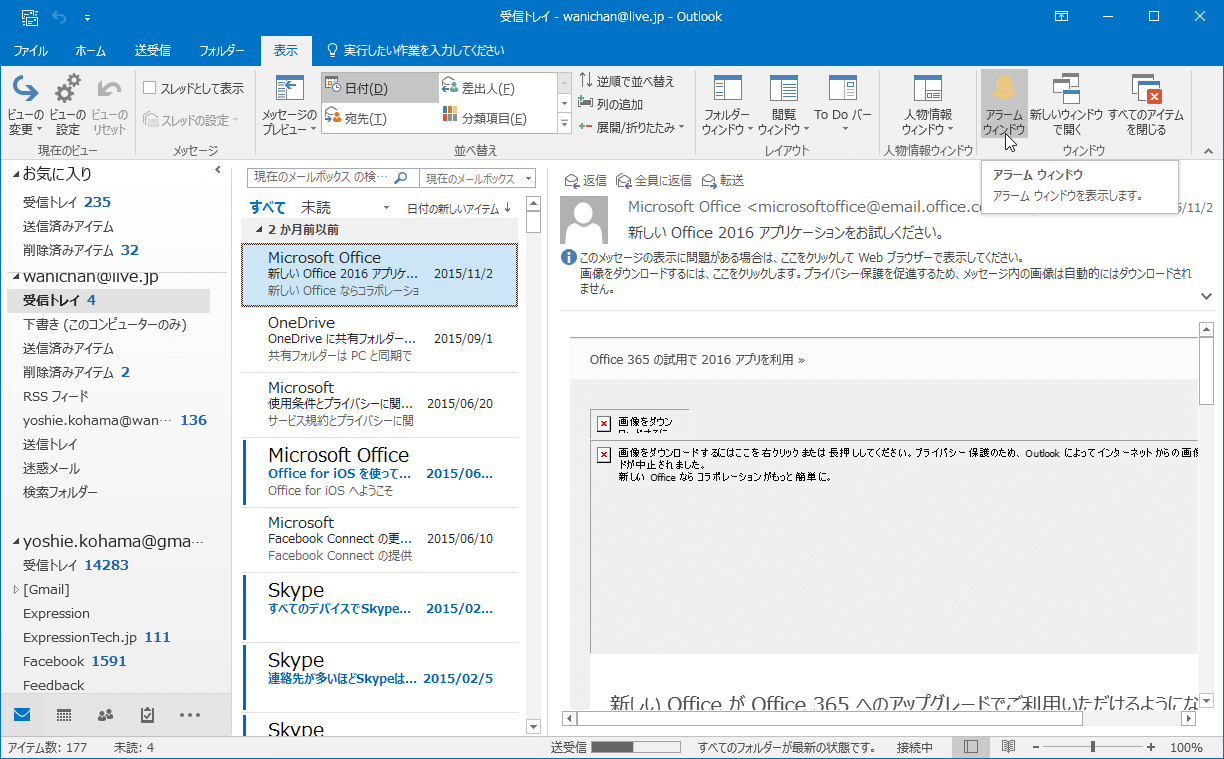The width and height of the screenshot is (1224, 759).
Task: Click the Tell Me box (実行したい作業)
Action: (x=416, y=50)
